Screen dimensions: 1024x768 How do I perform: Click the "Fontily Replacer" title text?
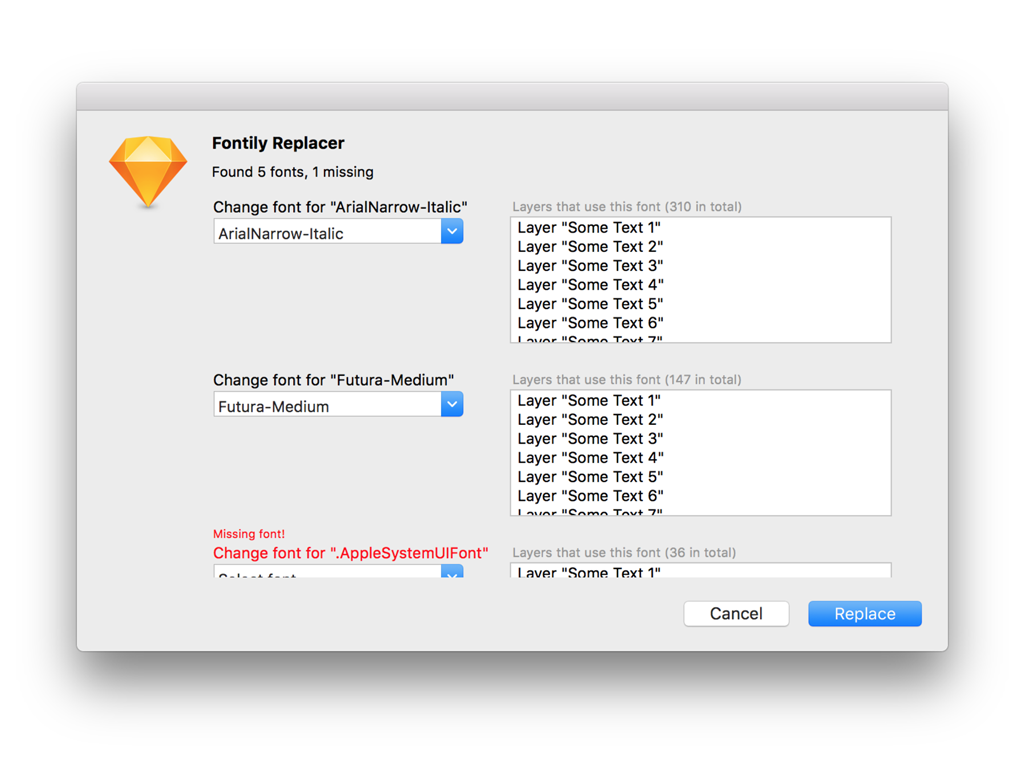click(278, 143)
